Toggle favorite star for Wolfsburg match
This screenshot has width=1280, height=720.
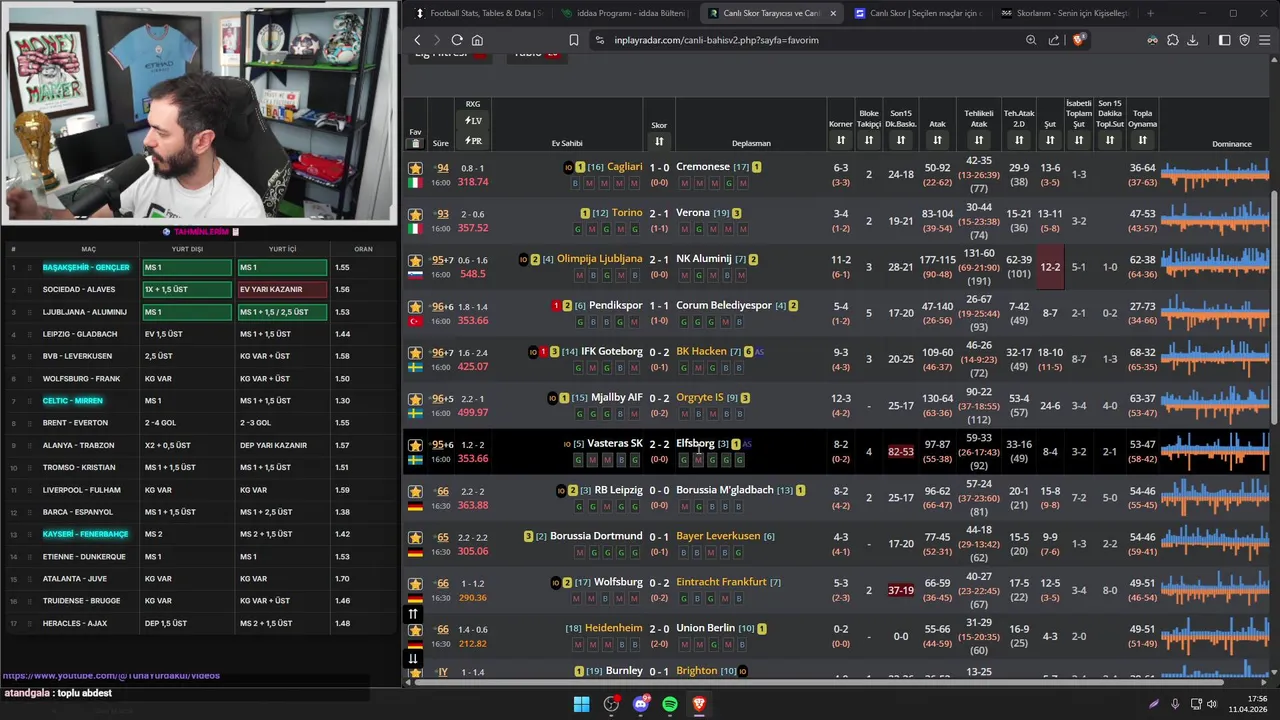coord(415,583)
